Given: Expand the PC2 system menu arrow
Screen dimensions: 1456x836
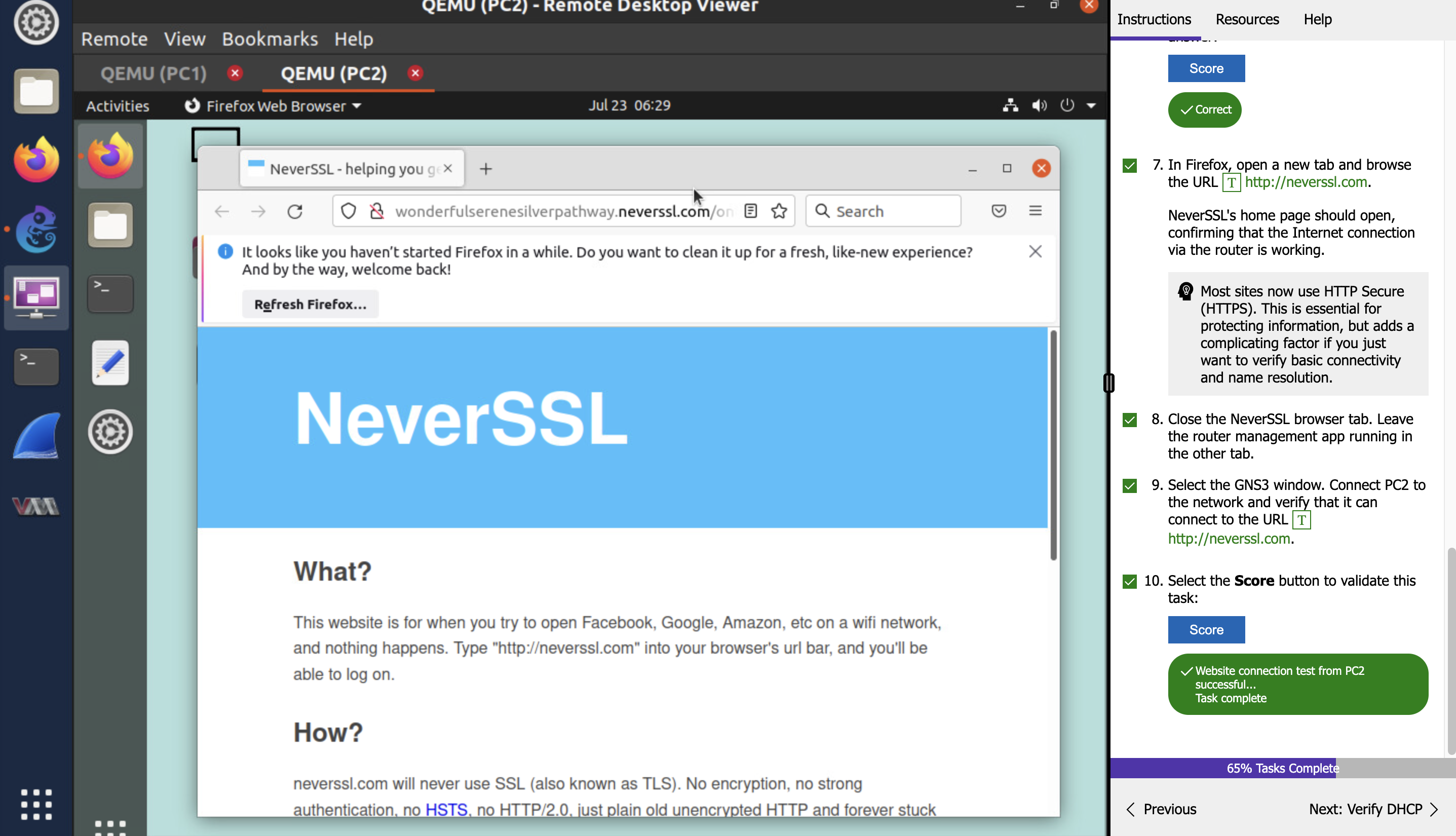Looking at the screenshot, I should tap(1091, 106).
